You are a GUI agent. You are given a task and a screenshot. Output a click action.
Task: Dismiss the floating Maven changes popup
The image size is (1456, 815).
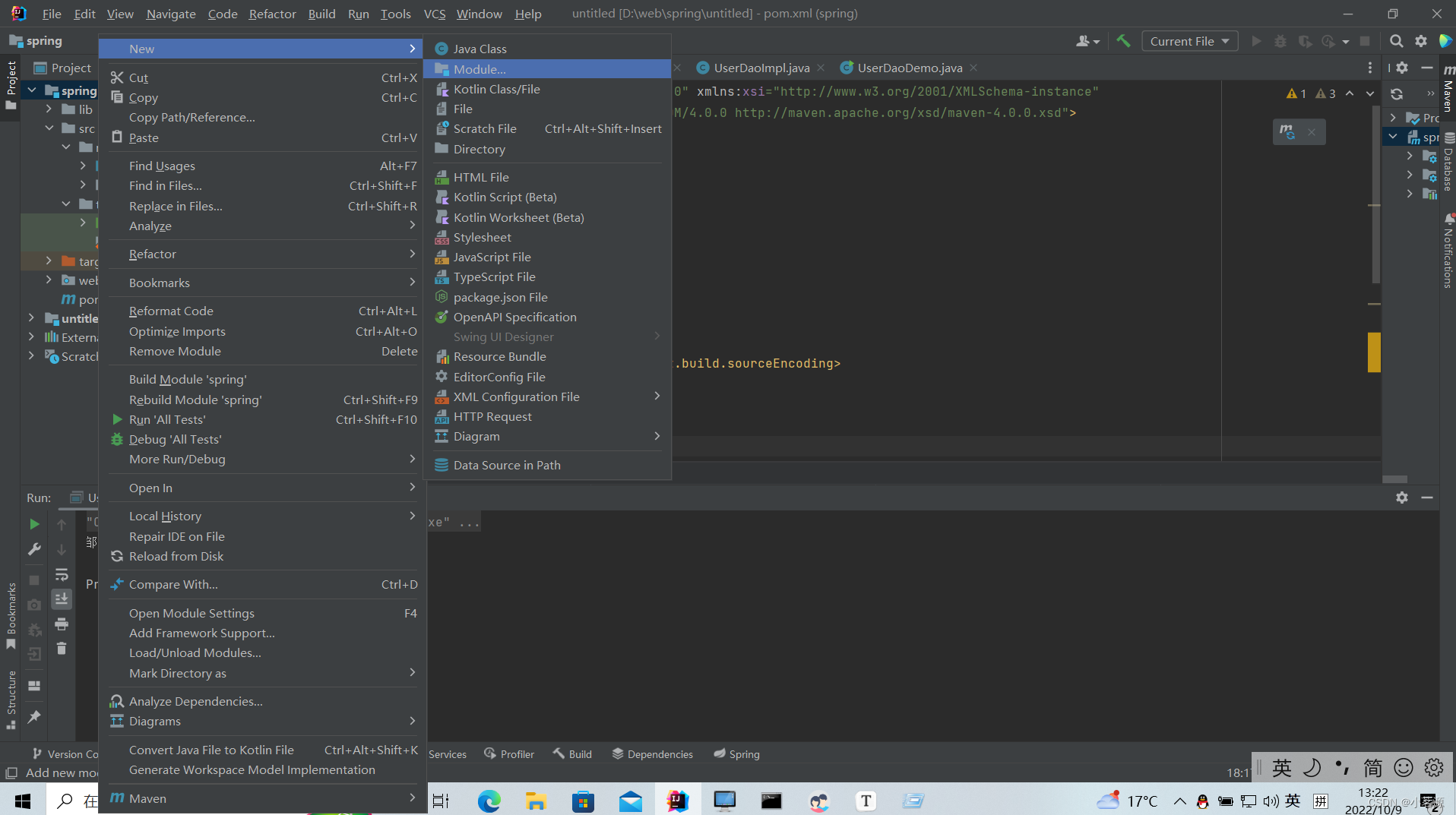point(1312,131)
